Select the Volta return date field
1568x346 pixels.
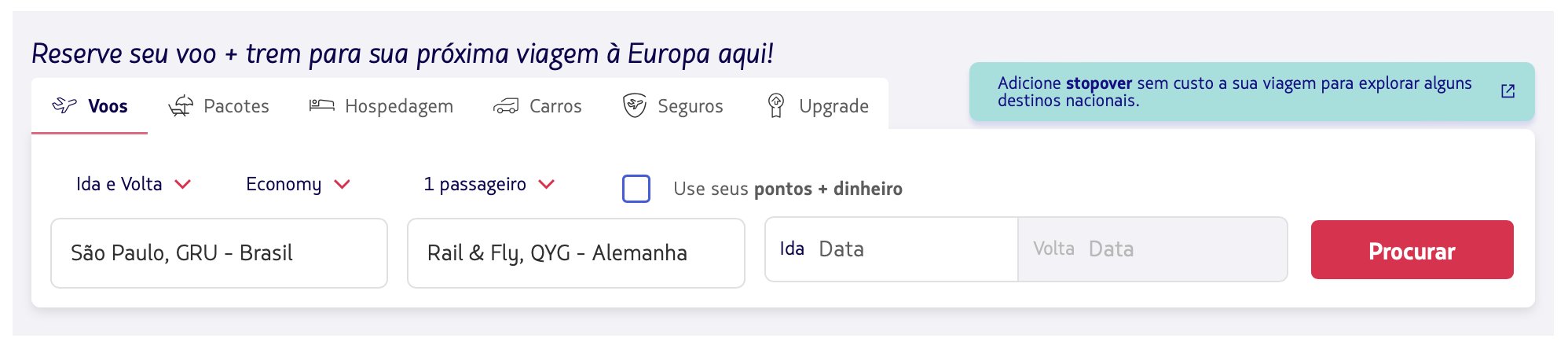(1152, 249)
